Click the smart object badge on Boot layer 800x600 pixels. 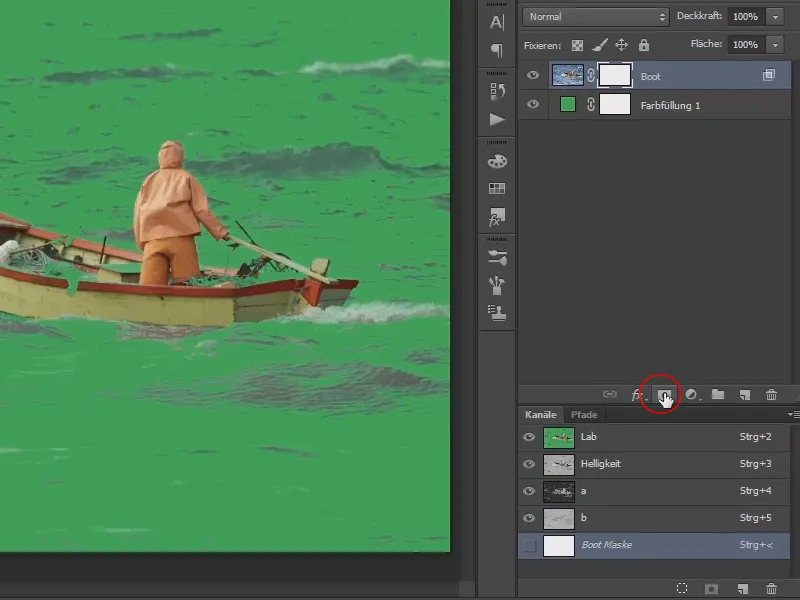coord(769,76)
